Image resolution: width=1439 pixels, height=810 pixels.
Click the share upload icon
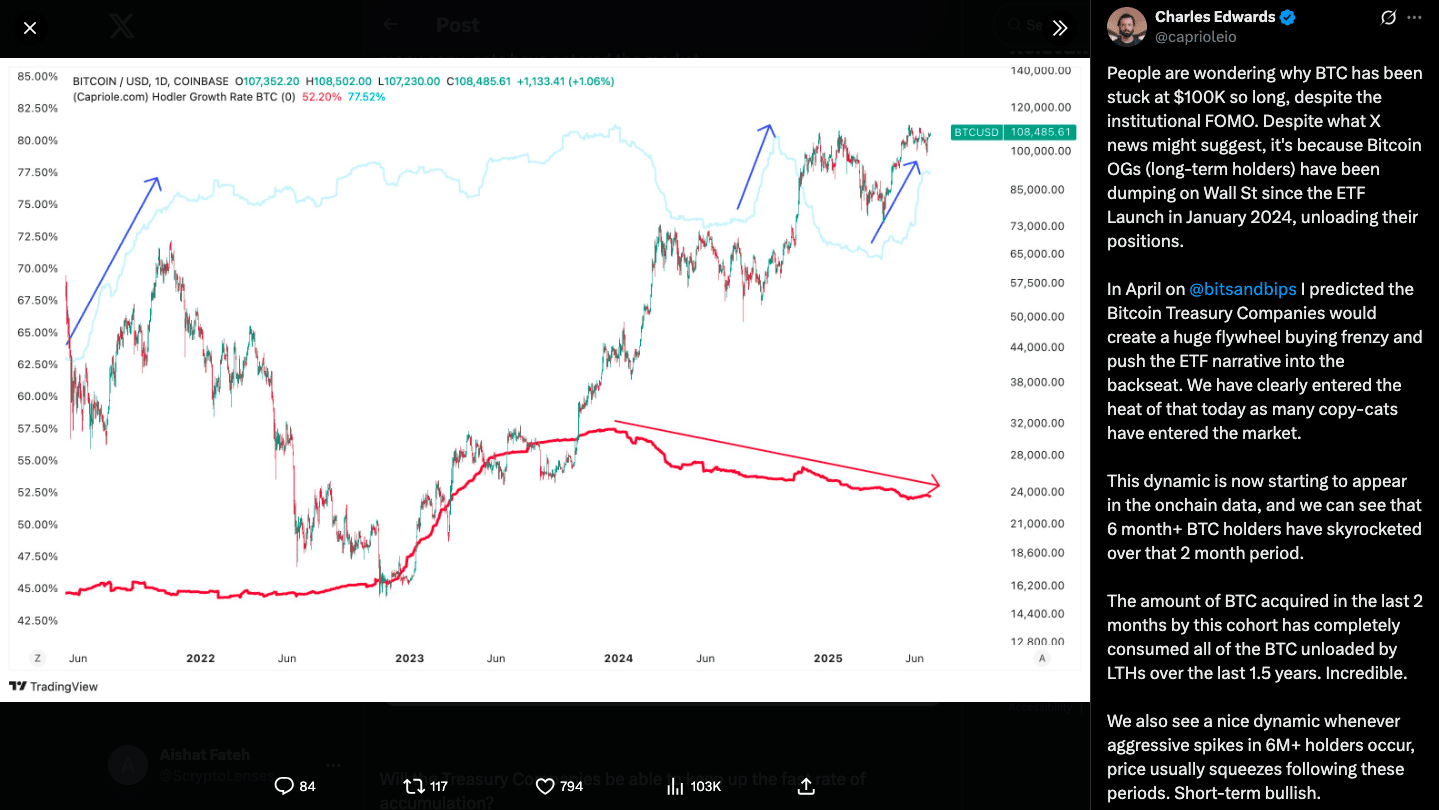pos(806,786)
